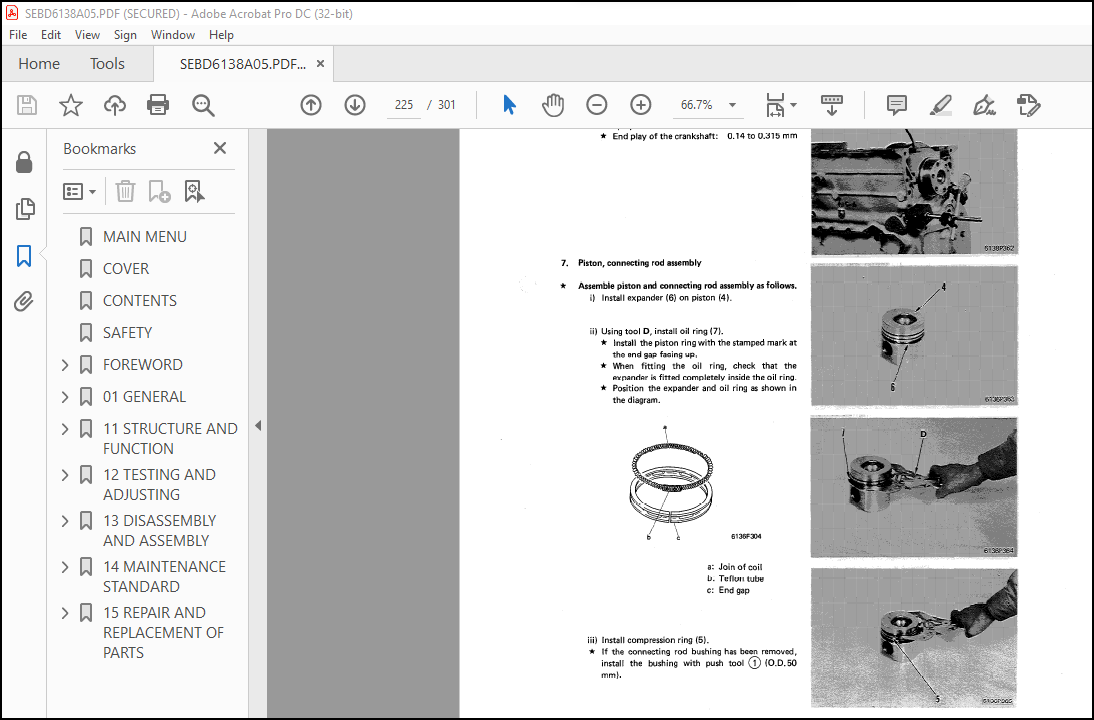Open the Sign menu
1094x720 pixels.
[125, 35]
